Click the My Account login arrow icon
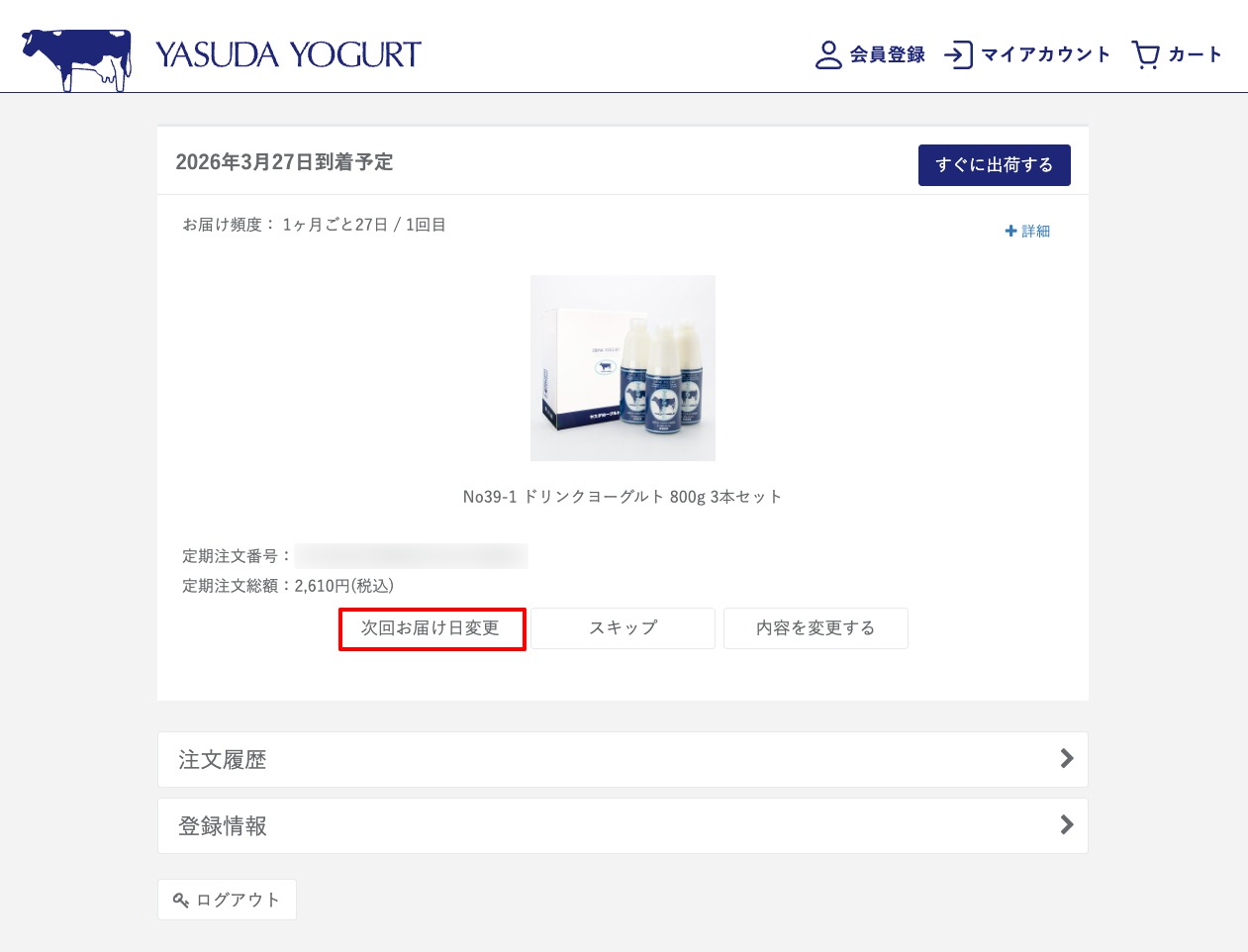The width and height of the screenshot is (1248, 952). 958,54
